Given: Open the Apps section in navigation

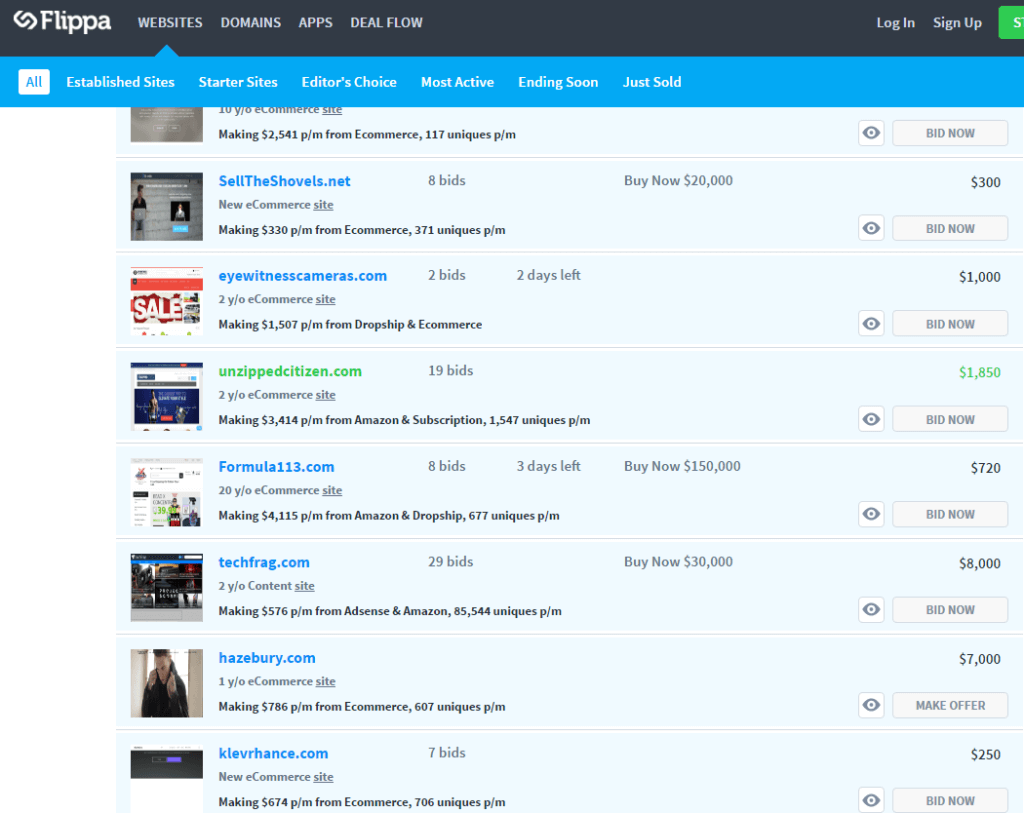Looking at the screenshot, I should coord(315,22).
